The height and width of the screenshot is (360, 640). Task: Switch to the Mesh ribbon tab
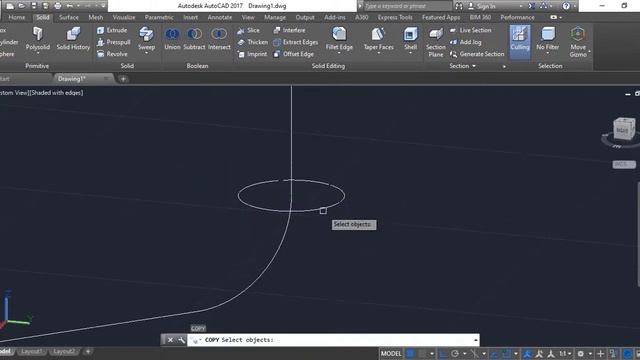click(x=96, y=17)
